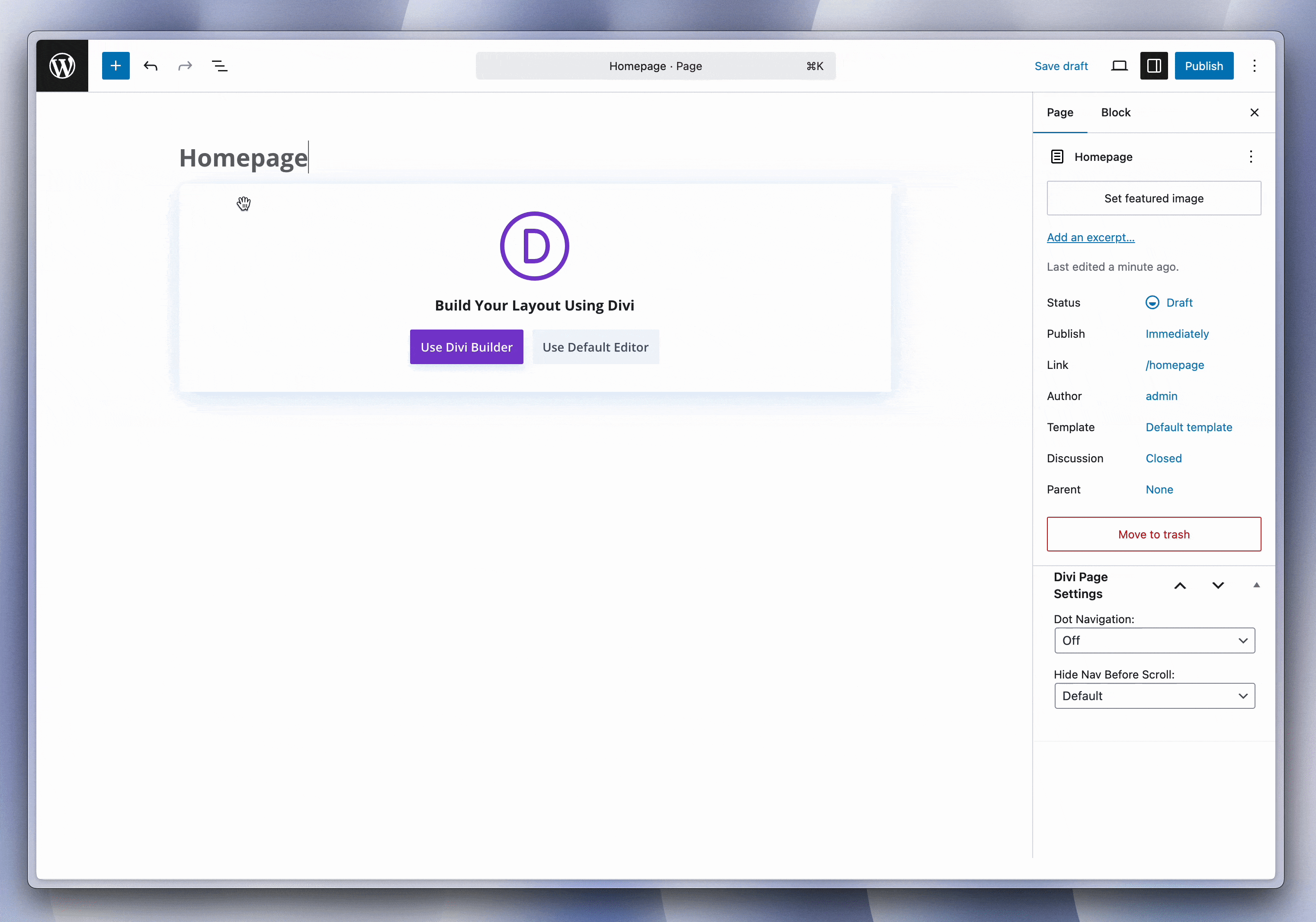Redo the last undone change
This screenshot has width=1316, height=922.
point(185,66)
